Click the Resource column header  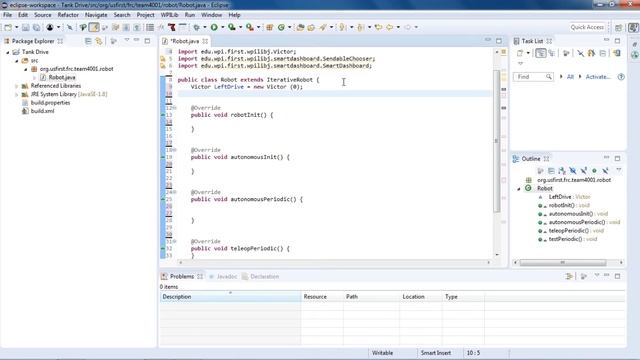click(322, 297)
